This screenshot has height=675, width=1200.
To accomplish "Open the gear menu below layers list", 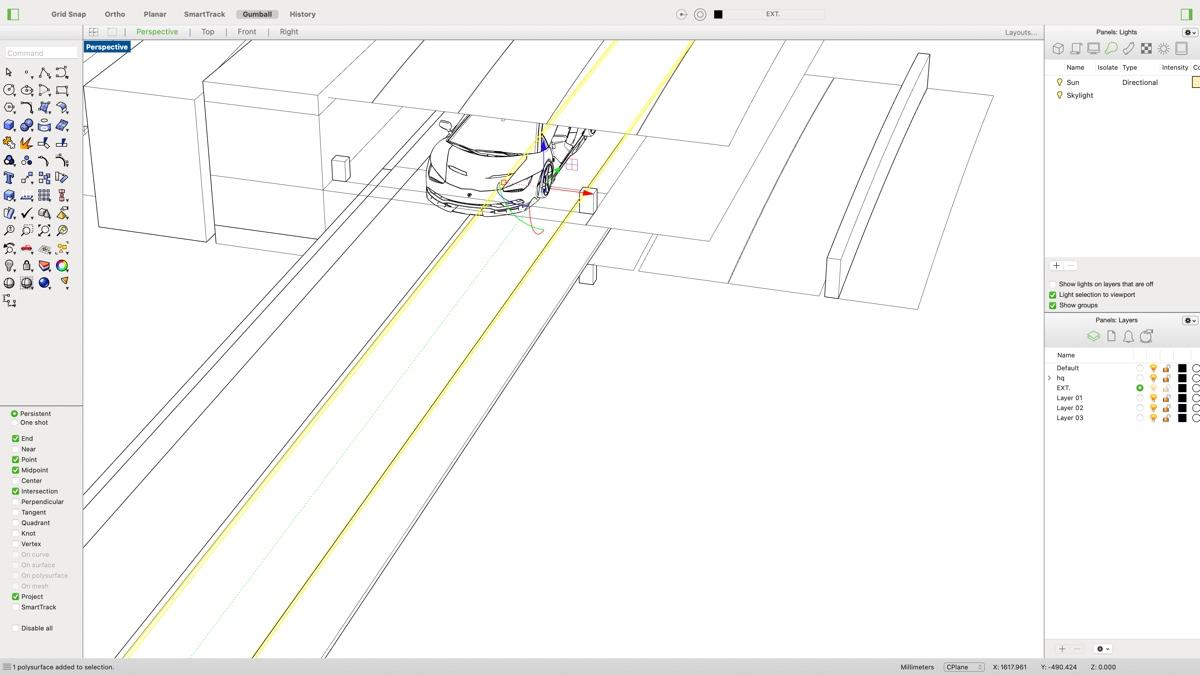I will (x=1102, y=649).
